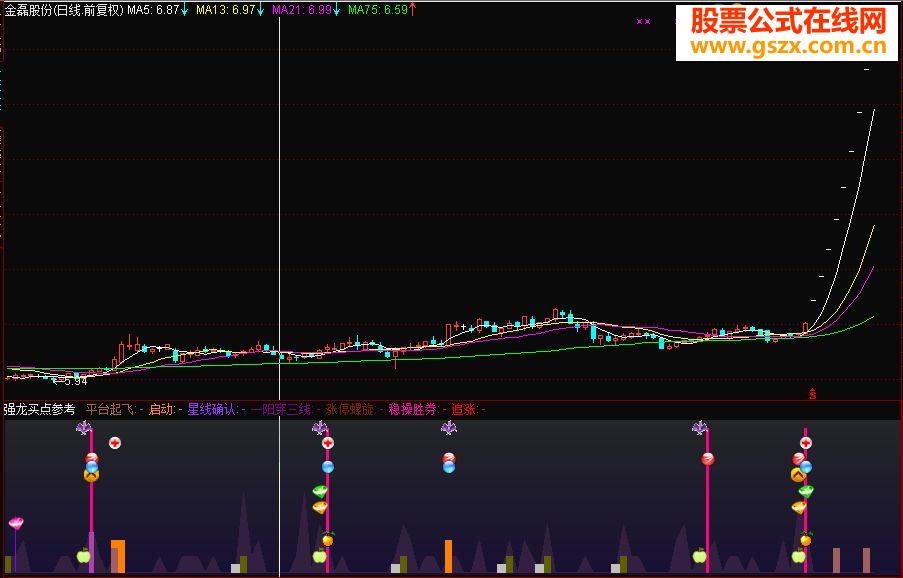Click the magenta down arrow after MA21

tap(336, 10)
